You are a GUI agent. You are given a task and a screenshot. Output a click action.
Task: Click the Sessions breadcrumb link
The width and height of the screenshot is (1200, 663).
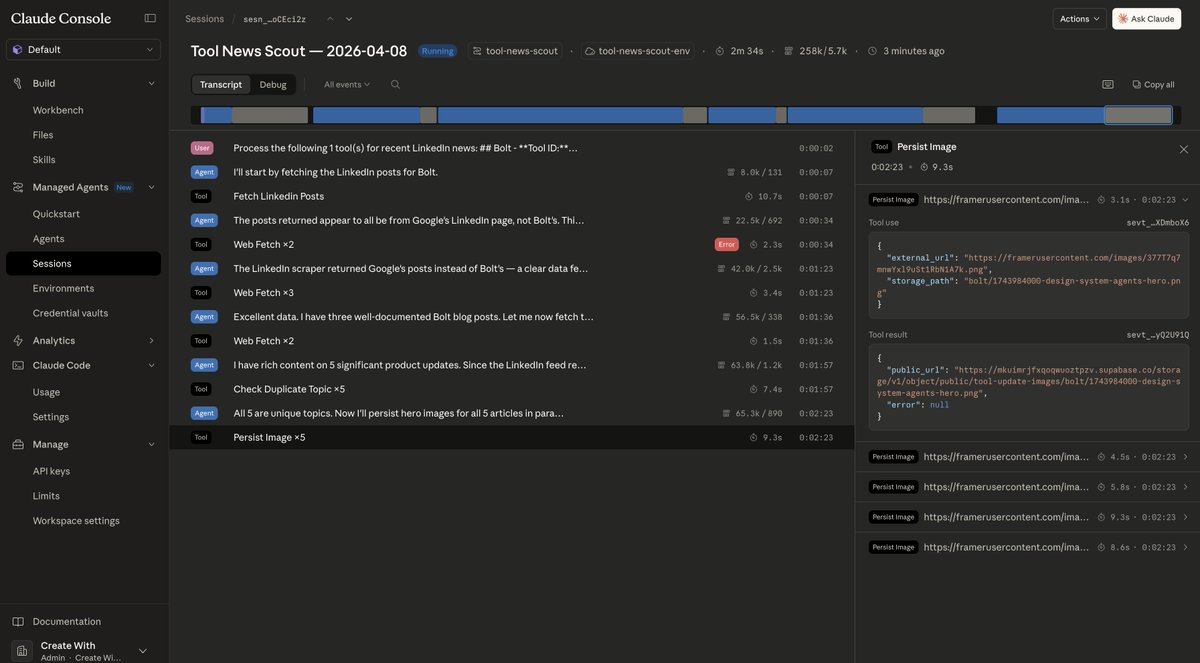tap(204, 19)
